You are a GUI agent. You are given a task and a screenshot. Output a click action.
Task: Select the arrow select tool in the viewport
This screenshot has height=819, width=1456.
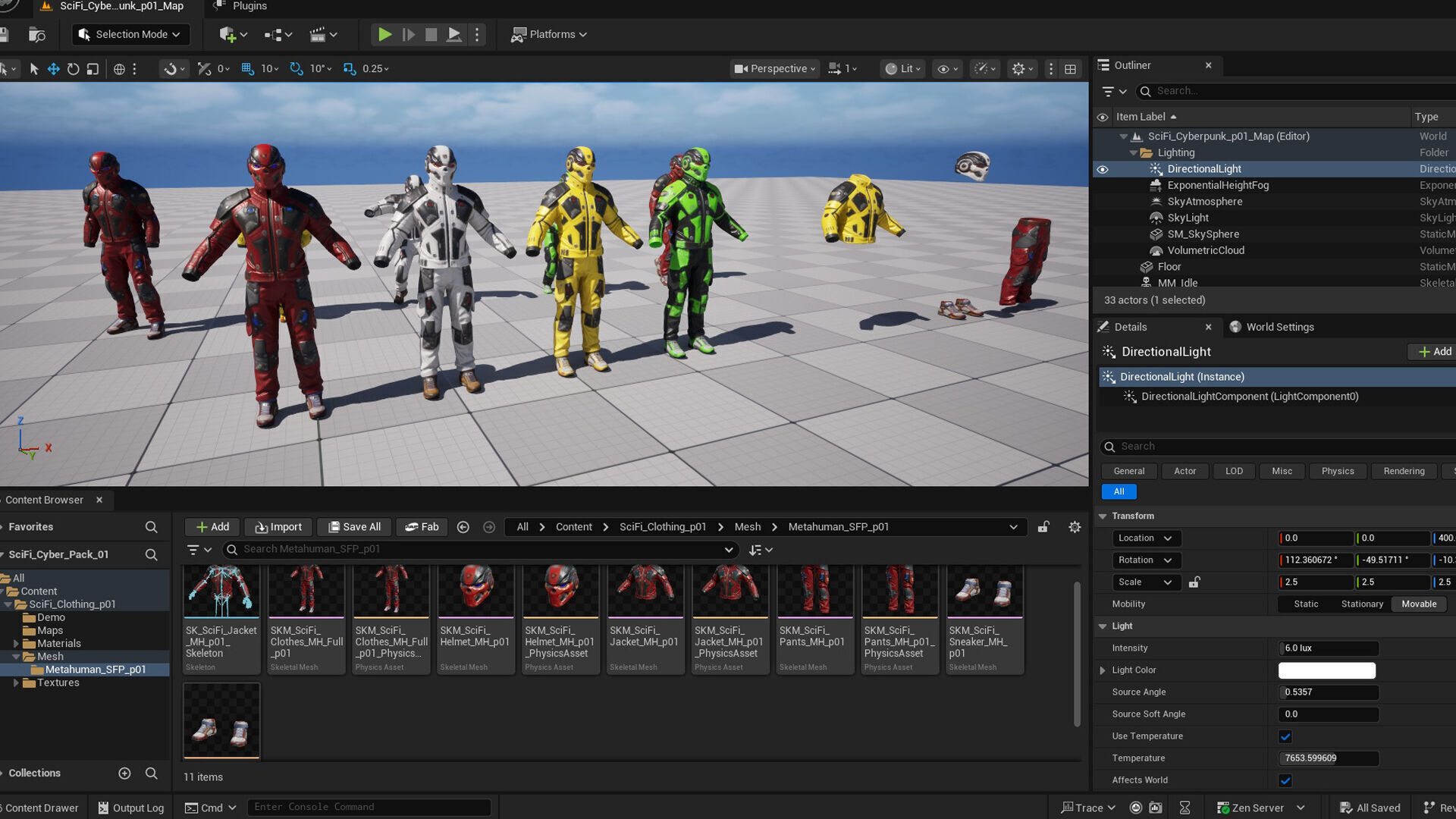(33, 68)
